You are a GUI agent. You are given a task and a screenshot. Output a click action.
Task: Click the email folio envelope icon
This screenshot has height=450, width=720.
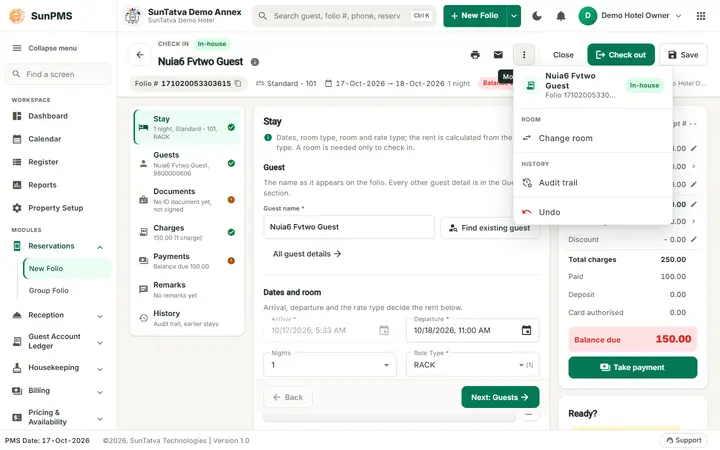[x=498, y=55]
